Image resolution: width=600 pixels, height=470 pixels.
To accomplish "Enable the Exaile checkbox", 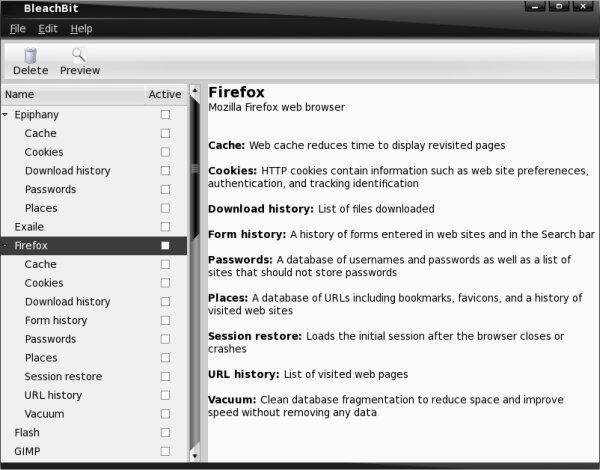I will click(165, 227).
